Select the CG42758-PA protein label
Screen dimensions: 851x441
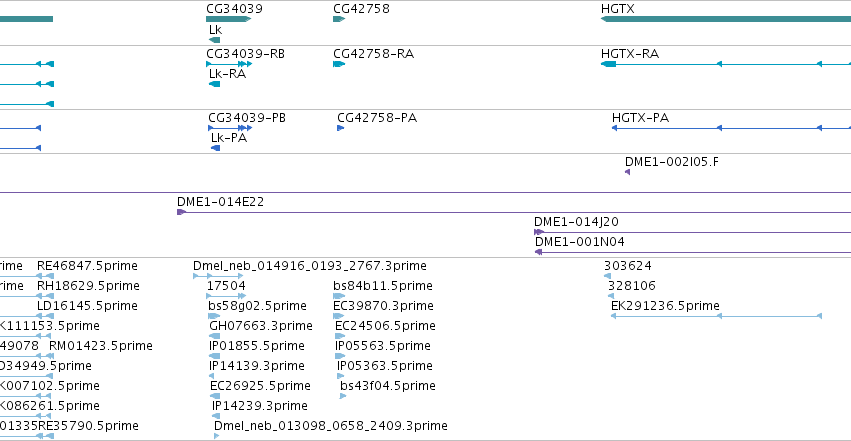pos(377,118)
